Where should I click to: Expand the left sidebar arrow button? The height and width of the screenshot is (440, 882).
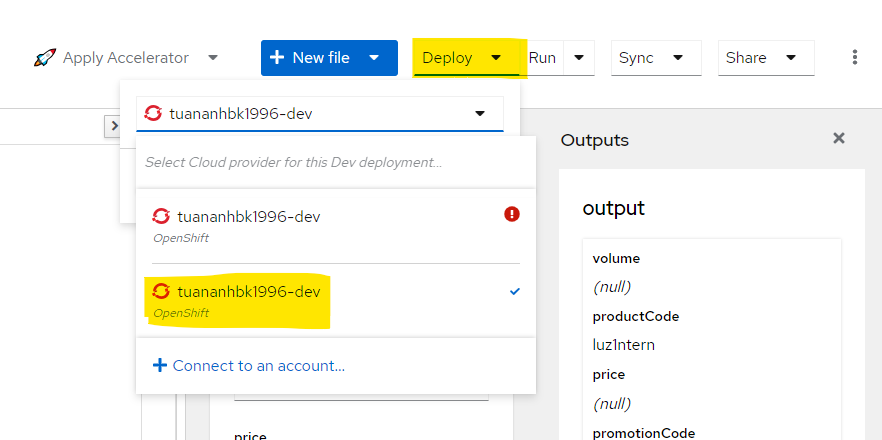(112, 126)
